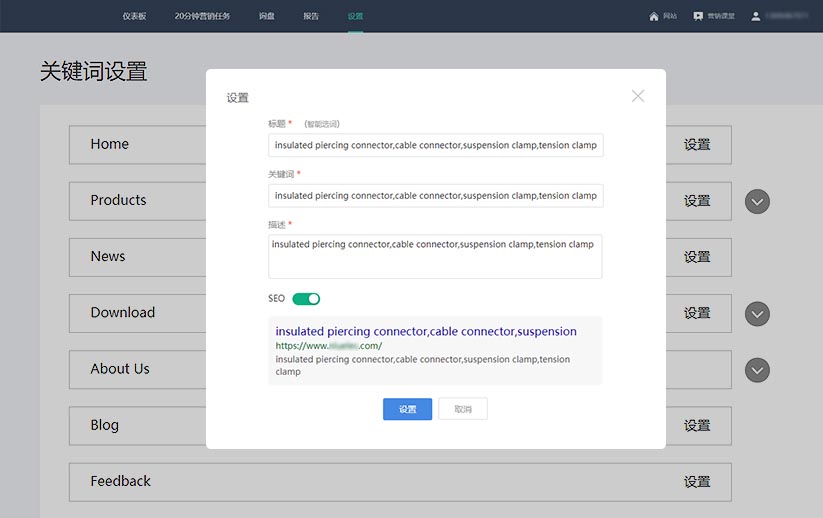Switch to the 仪表板 tab

point(134,16)
